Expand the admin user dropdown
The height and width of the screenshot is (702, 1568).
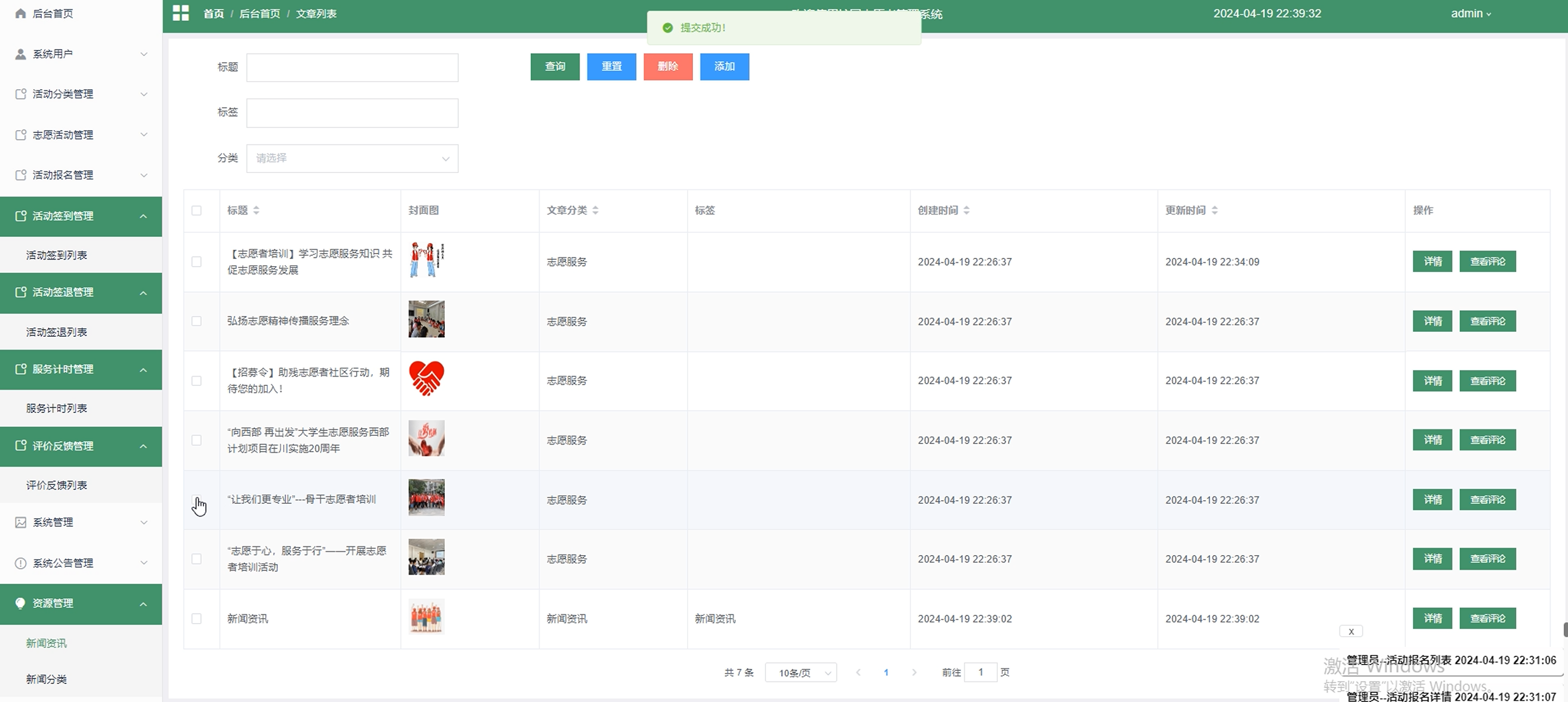click(1471, 14)
